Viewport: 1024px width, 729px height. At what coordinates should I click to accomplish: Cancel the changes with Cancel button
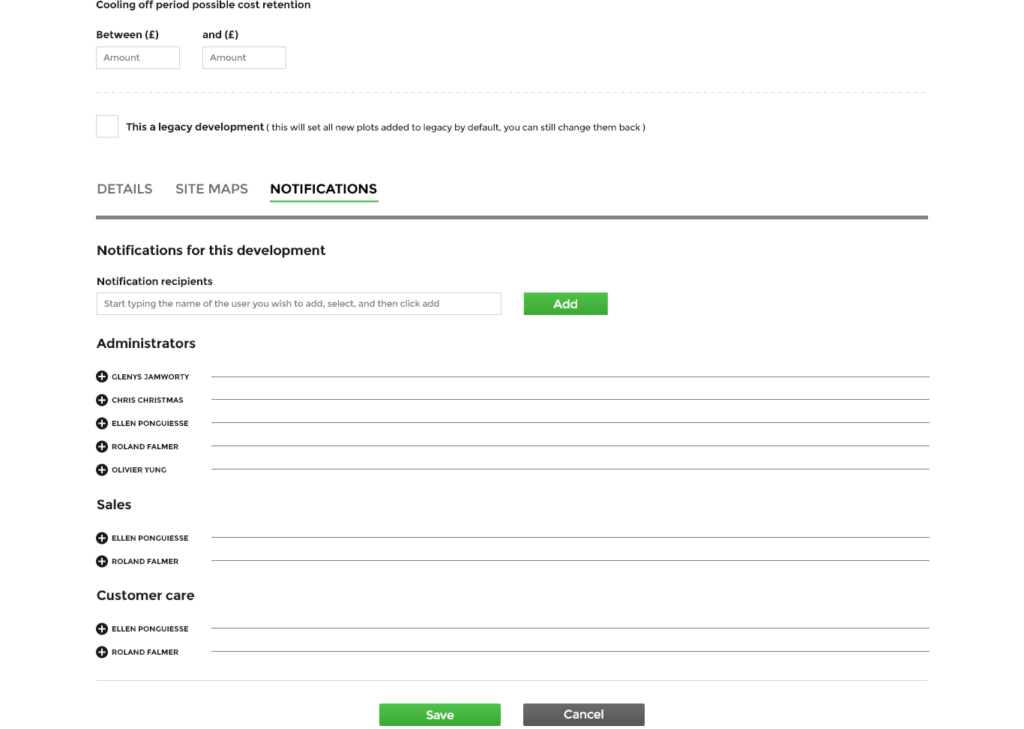click(583, 715)
